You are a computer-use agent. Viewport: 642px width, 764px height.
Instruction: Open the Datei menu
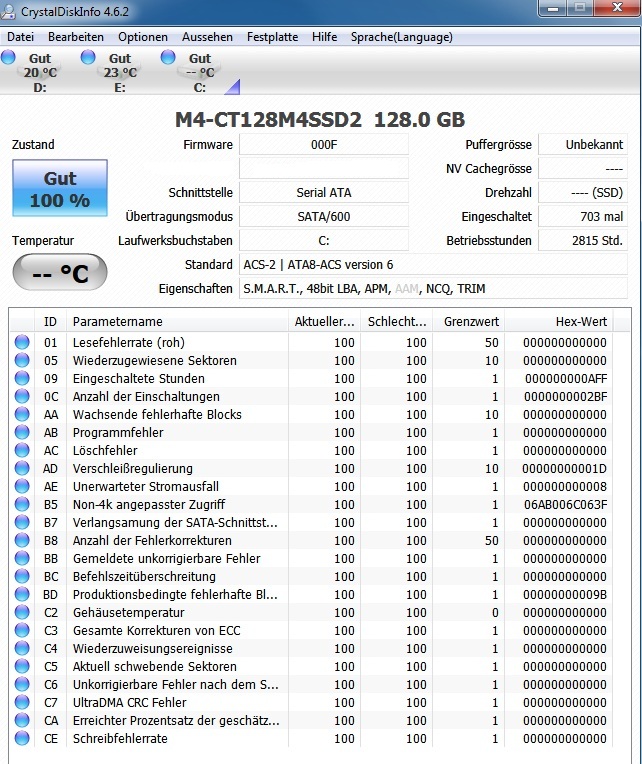pyautogui.click(x=20, y=37)
